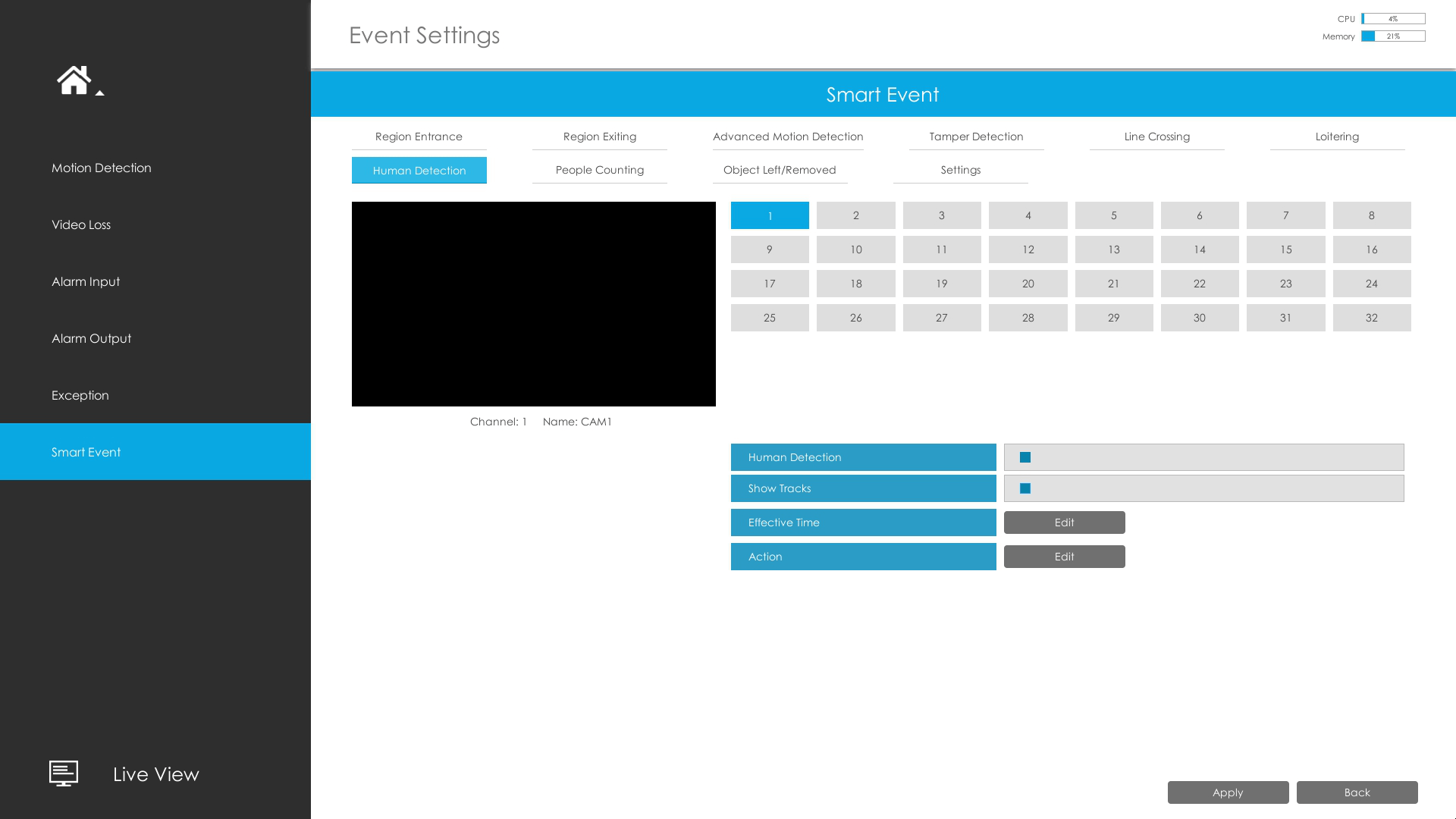Click the Alarm Output sidebar icon

tap(91, 338)
